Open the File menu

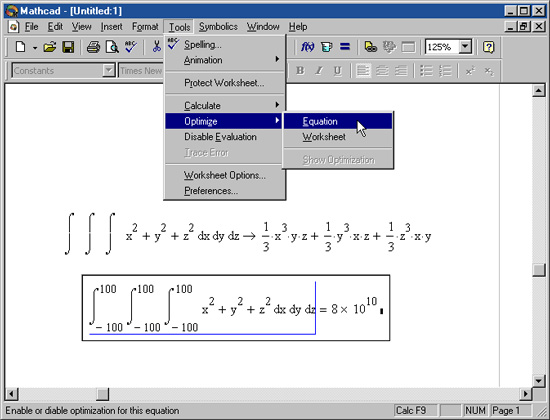pos(31,27)
